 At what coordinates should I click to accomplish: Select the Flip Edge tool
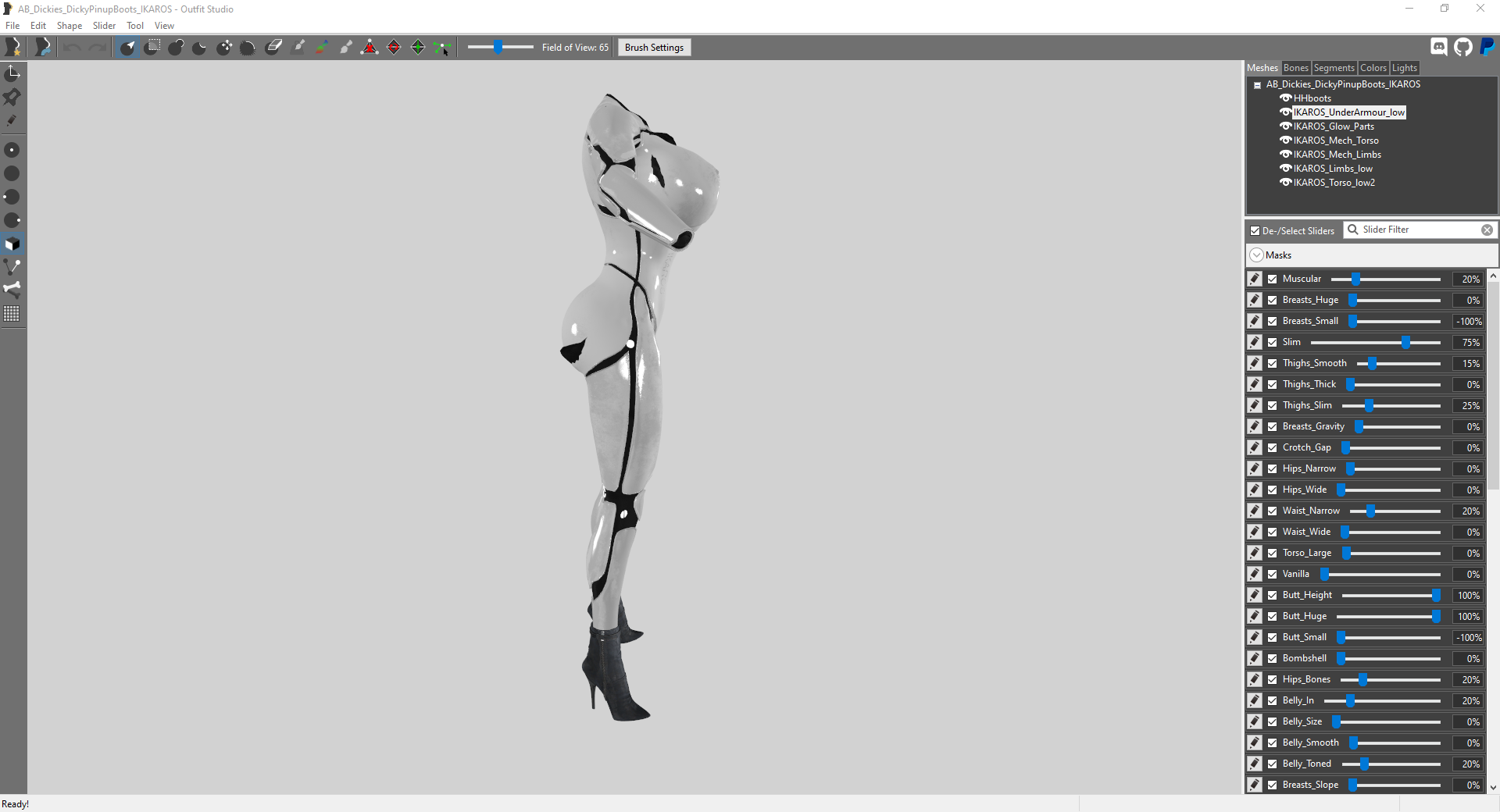[394, 48]
